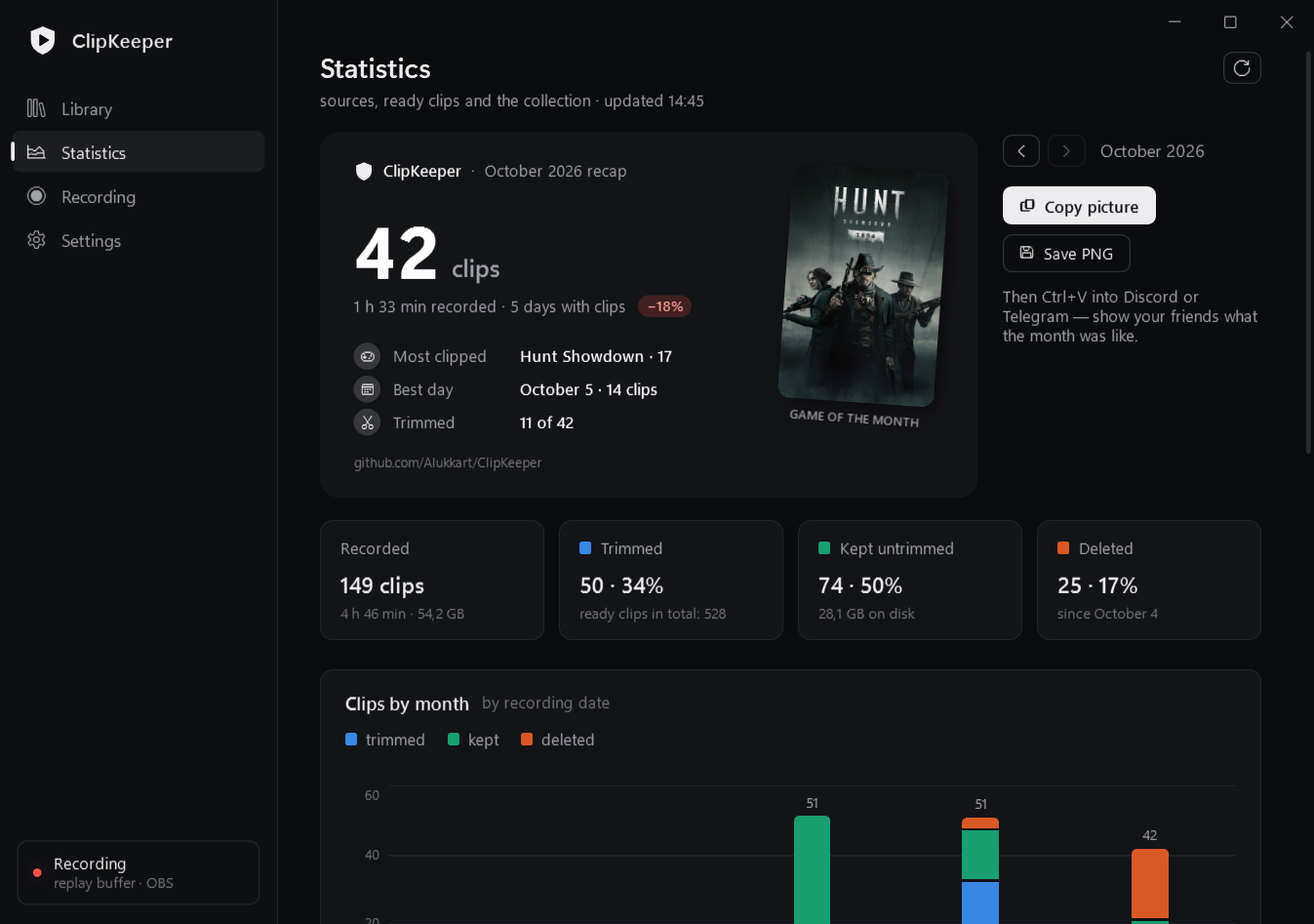
Task: Open Settings from the sidebar
Action: pos(138,240)
